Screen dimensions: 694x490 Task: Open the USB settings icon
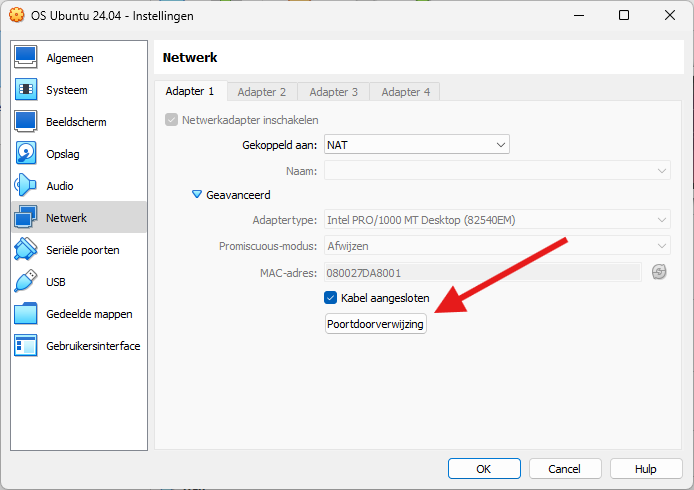pyautogui.click(x=26, y=282)
